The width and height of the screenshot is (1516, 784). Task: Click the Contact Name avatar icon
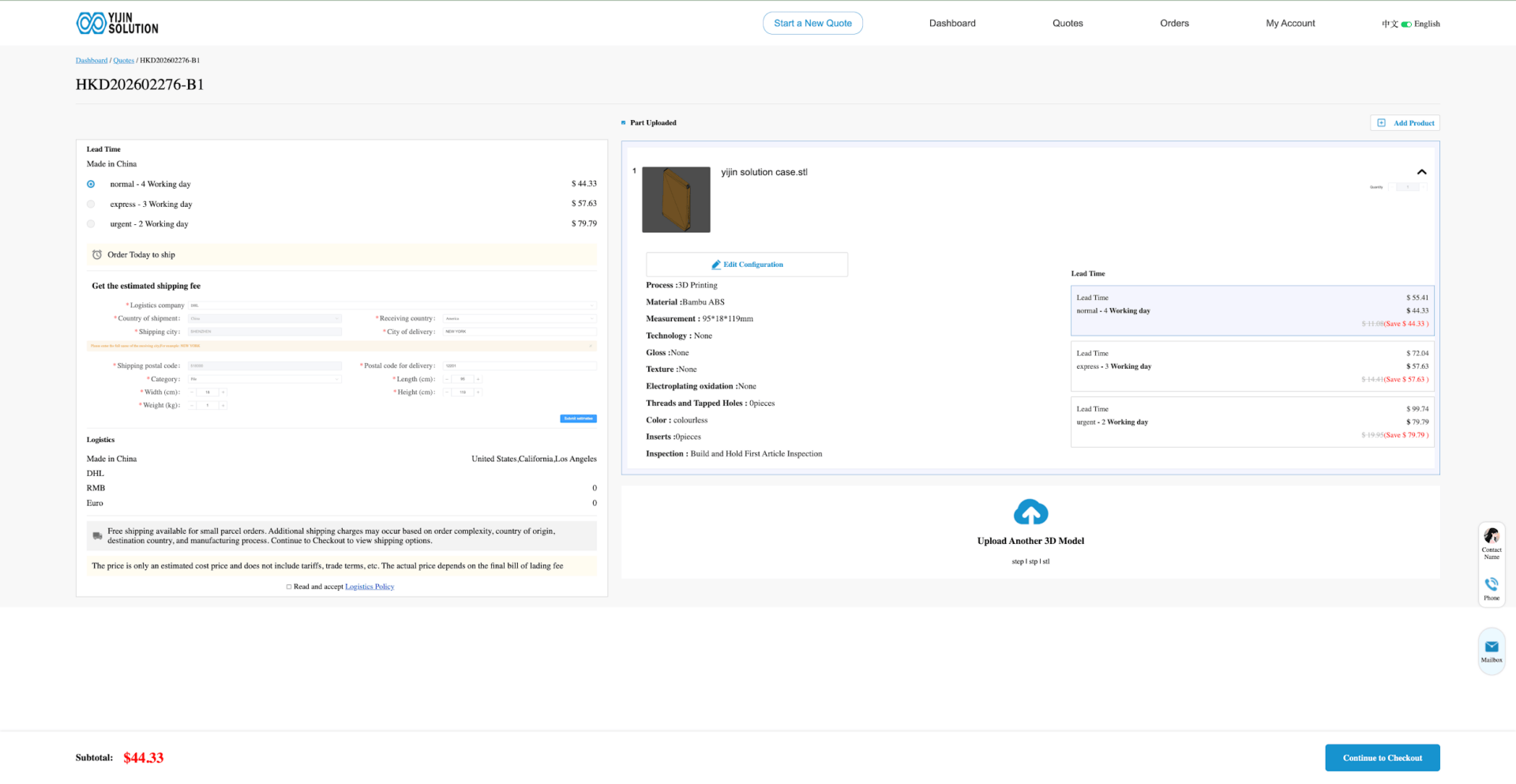tap(1492, 536)
